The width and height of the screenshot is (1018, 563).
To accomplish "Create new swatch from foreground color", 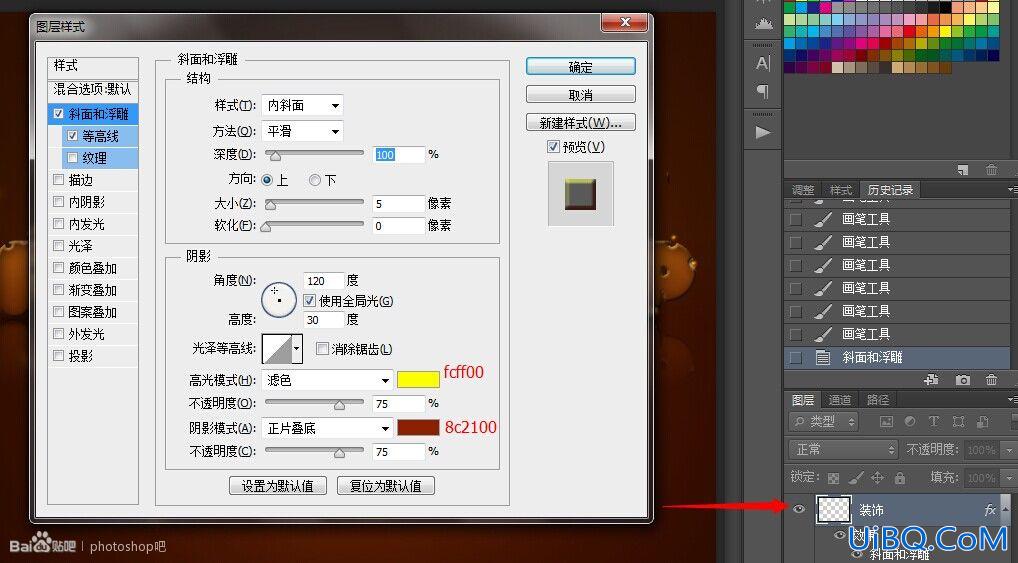I will click(x=963, y=169).
